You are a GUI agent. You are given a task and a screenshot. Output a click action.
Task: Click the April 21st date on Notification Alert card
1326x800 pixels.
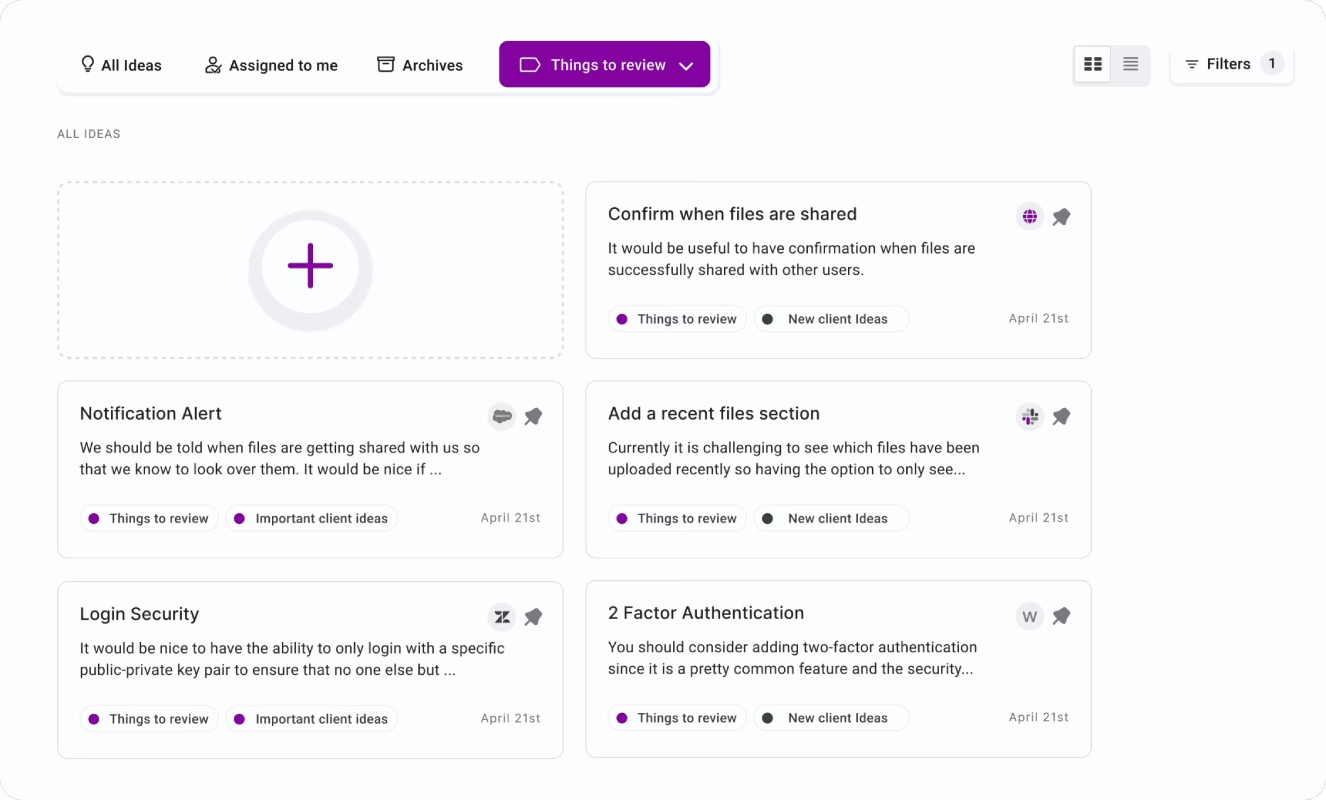tap(511, 518)
